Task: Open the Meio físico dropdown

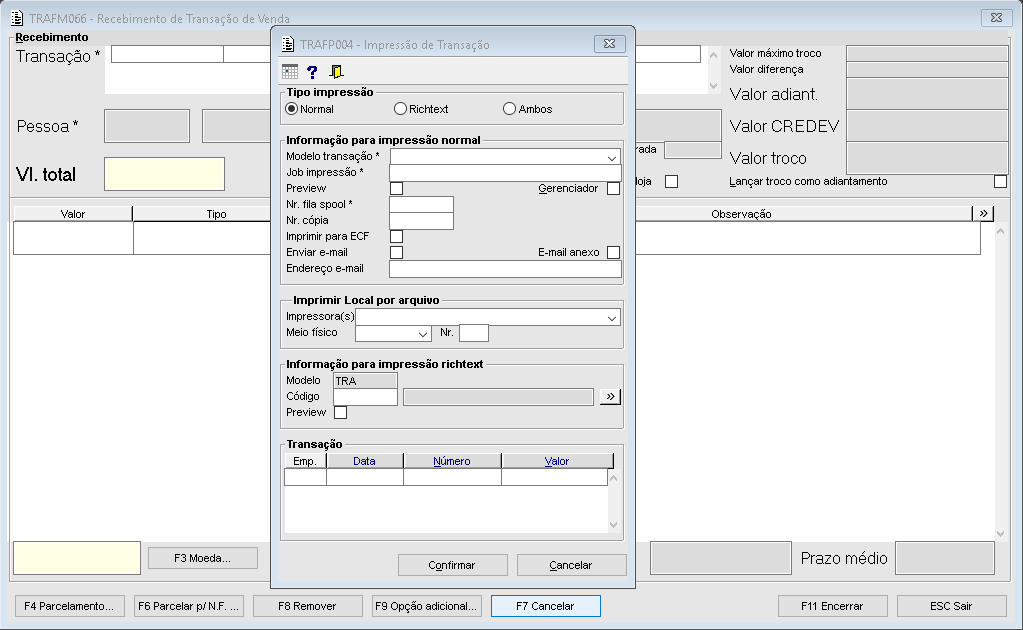Action: pos(423,333)
